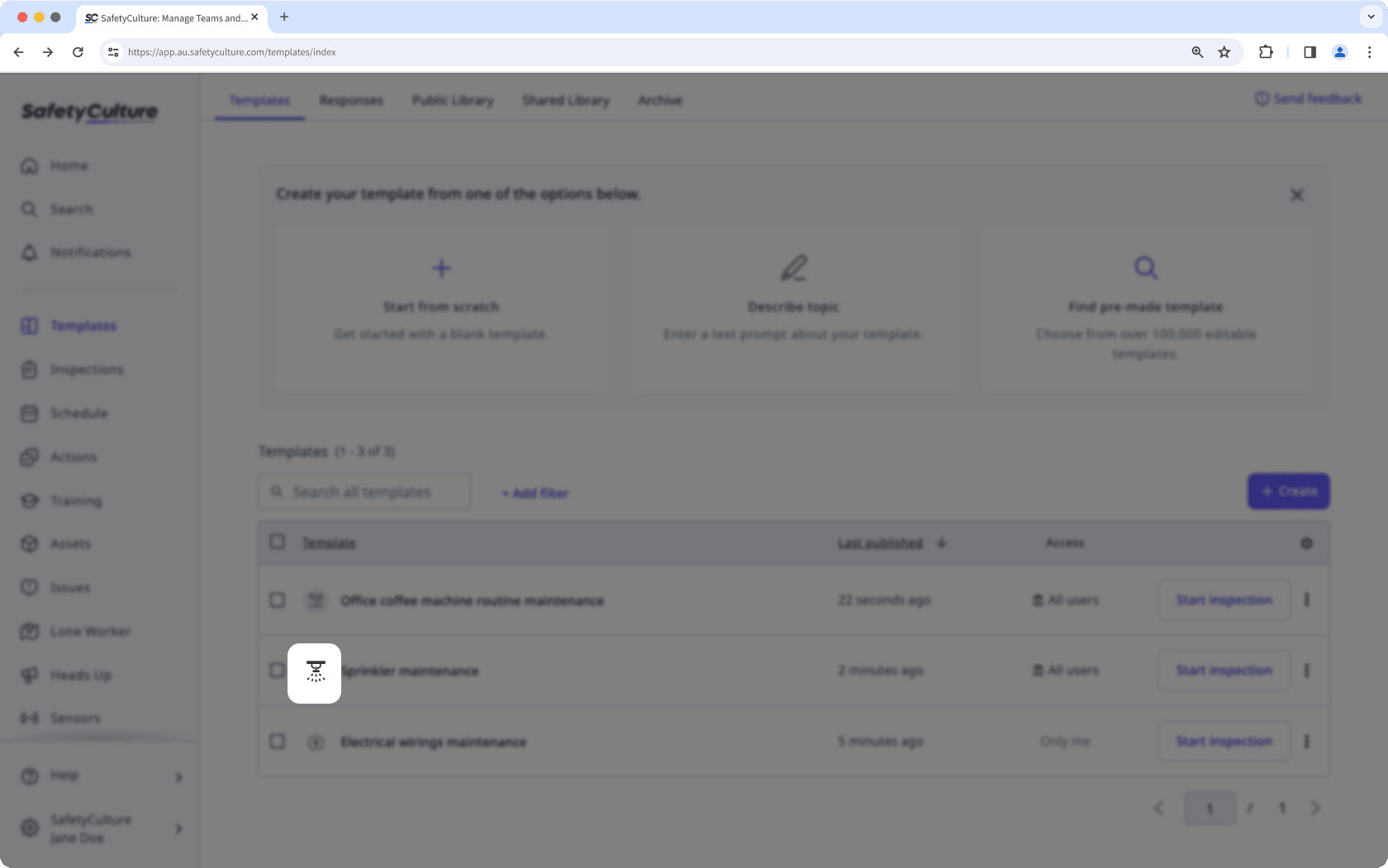Click the sprinkler template icon
Screen dimensions: 1388x868
coord(315,672)
